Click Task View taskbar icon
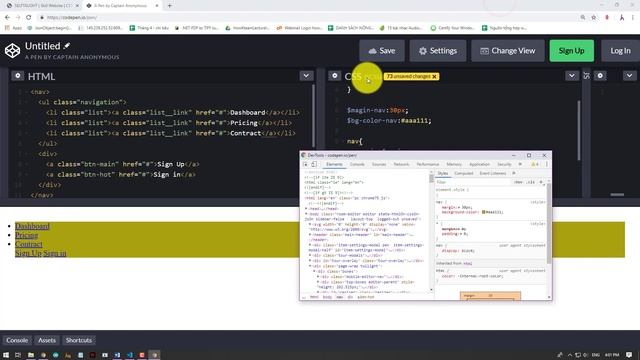 (x=18, y=355)
